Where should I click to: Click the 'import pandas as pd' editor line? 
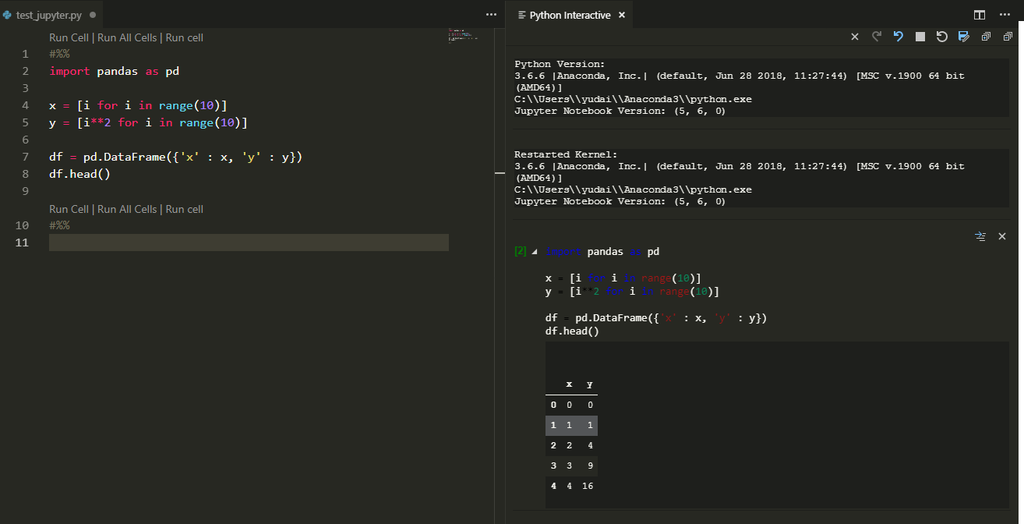tap(114, 71)
